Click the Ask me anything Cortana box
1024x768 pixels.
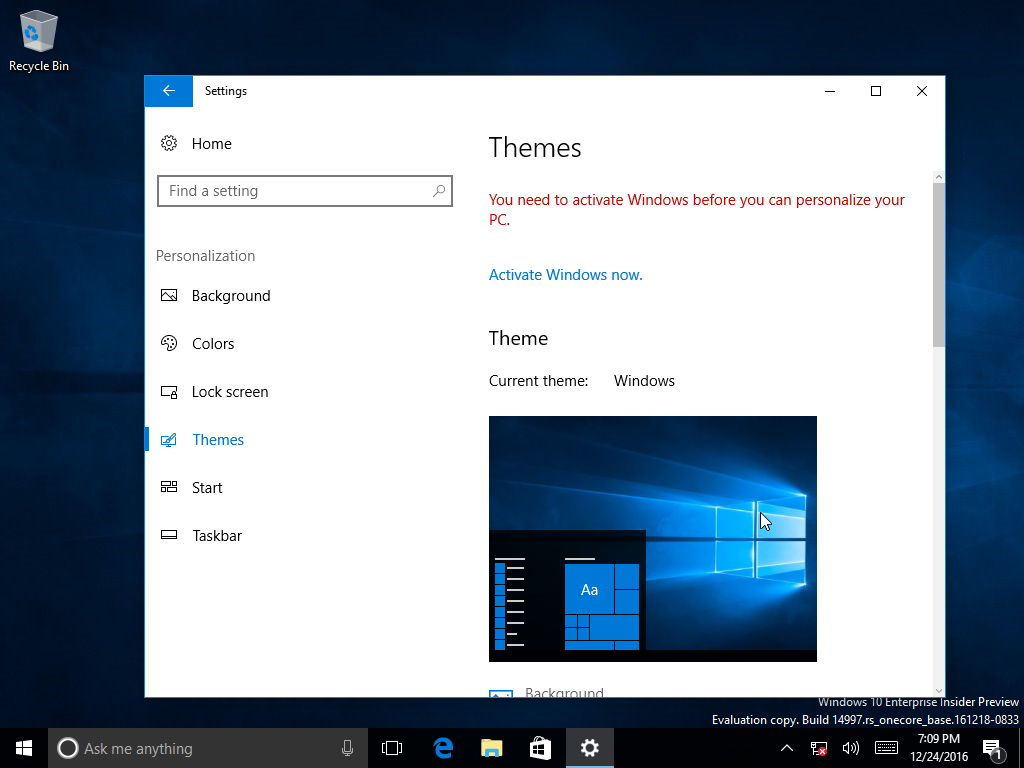[x=208, y=748]
